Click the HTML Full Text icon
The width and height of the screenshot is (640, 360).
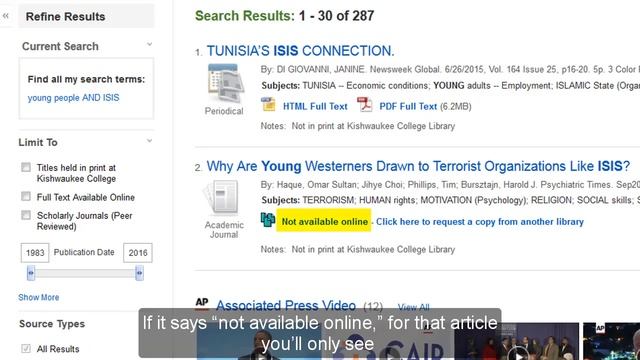click(269, 105)
